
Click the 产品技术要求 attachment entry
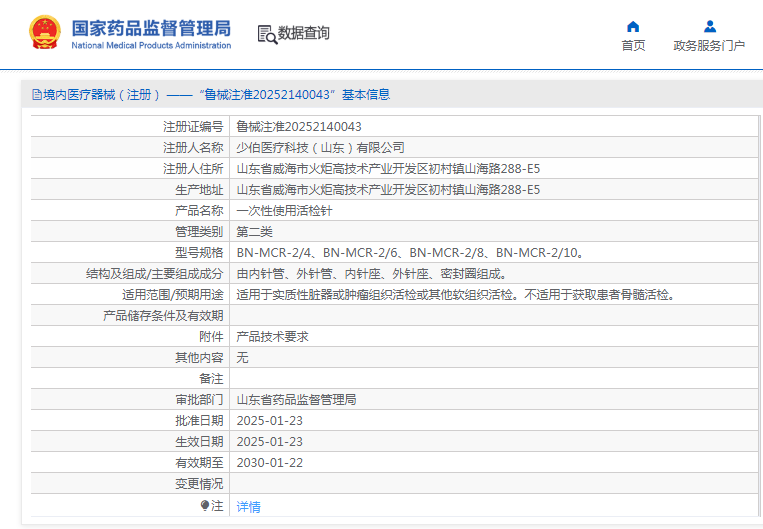272,337
